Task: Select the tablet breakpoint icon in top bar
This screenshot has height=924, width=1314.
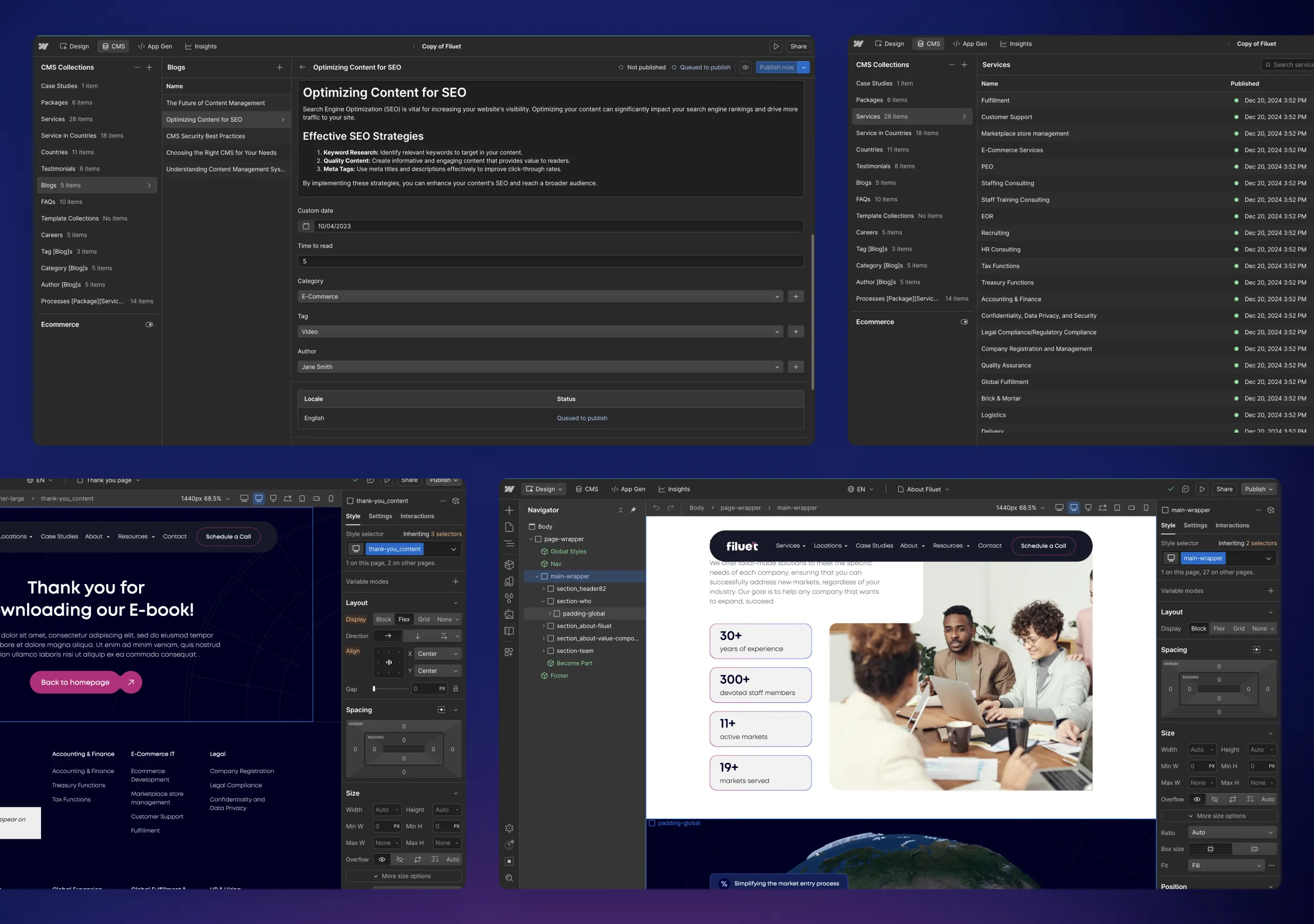Action: pos(1117,508)
